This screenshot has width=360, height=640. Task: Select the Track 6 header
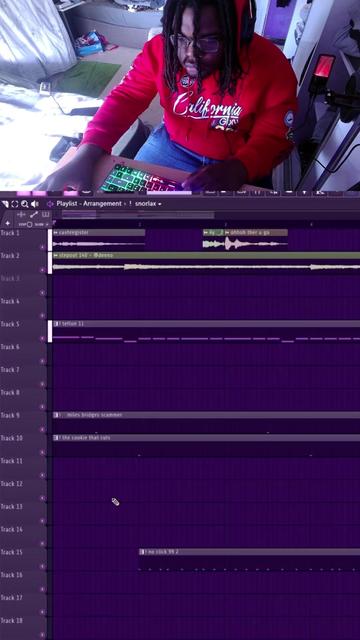(23, 353)
